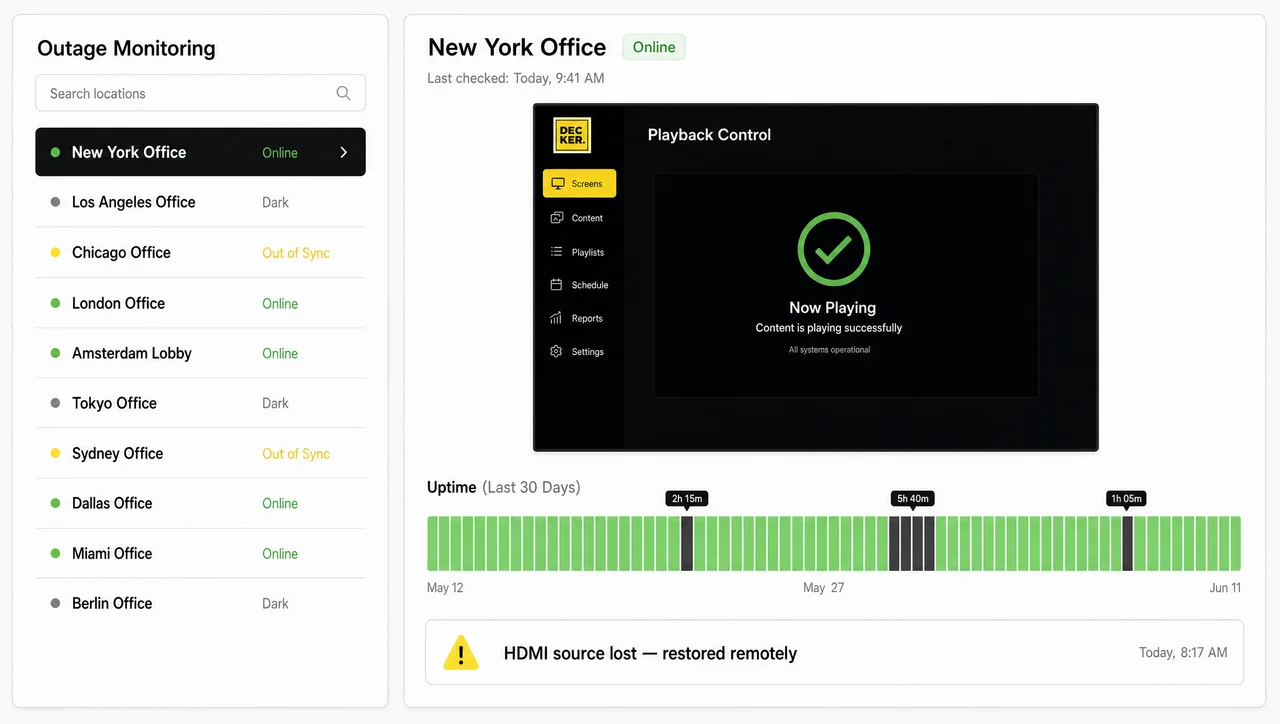This screenshot has width=1280, height=724.
Task: Click the 'Last checked: Today, 9:41 AM' text
Action: tap(516, 78)
